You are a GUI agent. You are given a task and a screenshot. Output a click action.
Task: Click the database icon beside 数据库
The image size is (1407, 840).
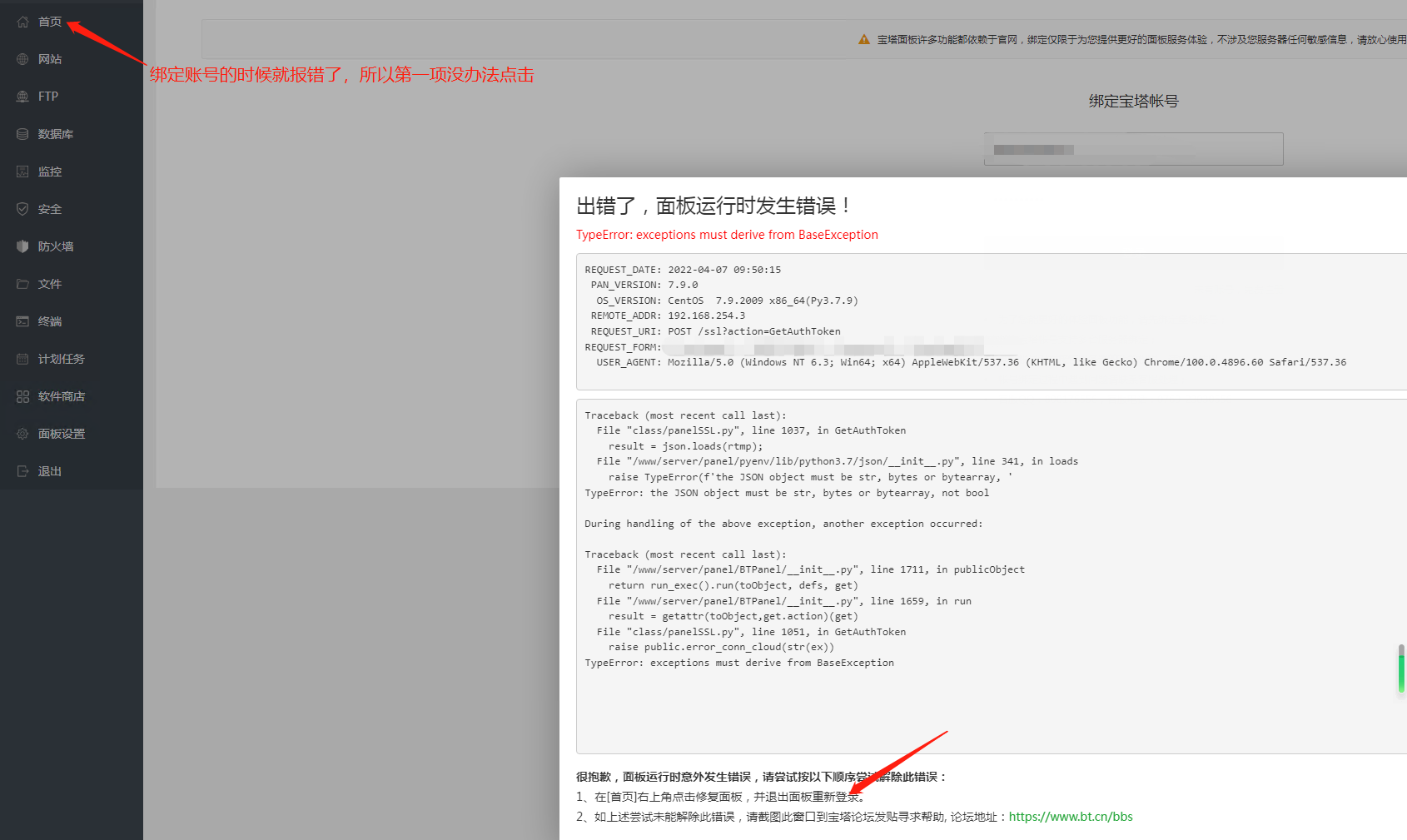pyautogui.click(x=22, y=134)
